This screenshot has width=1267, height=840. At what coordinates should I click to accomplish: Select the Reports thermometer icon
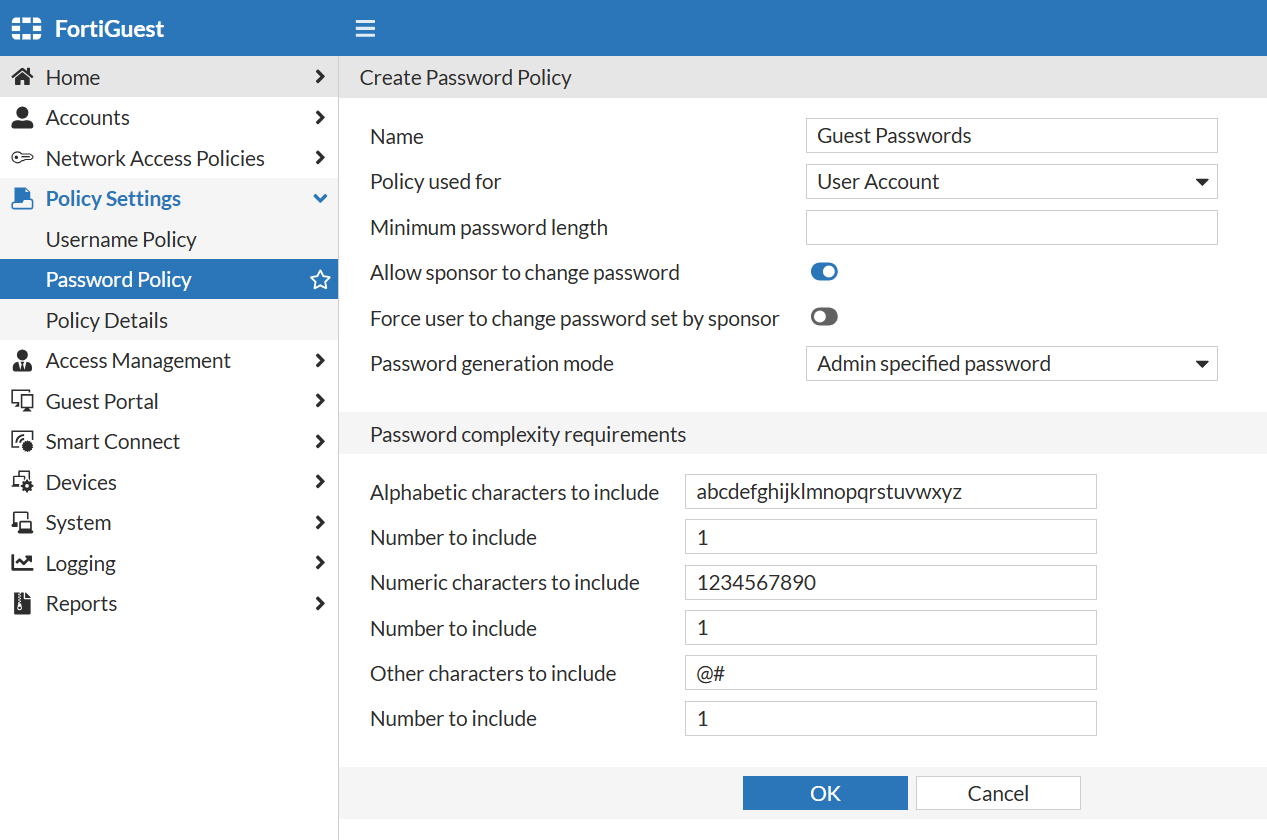pos(22,603)
